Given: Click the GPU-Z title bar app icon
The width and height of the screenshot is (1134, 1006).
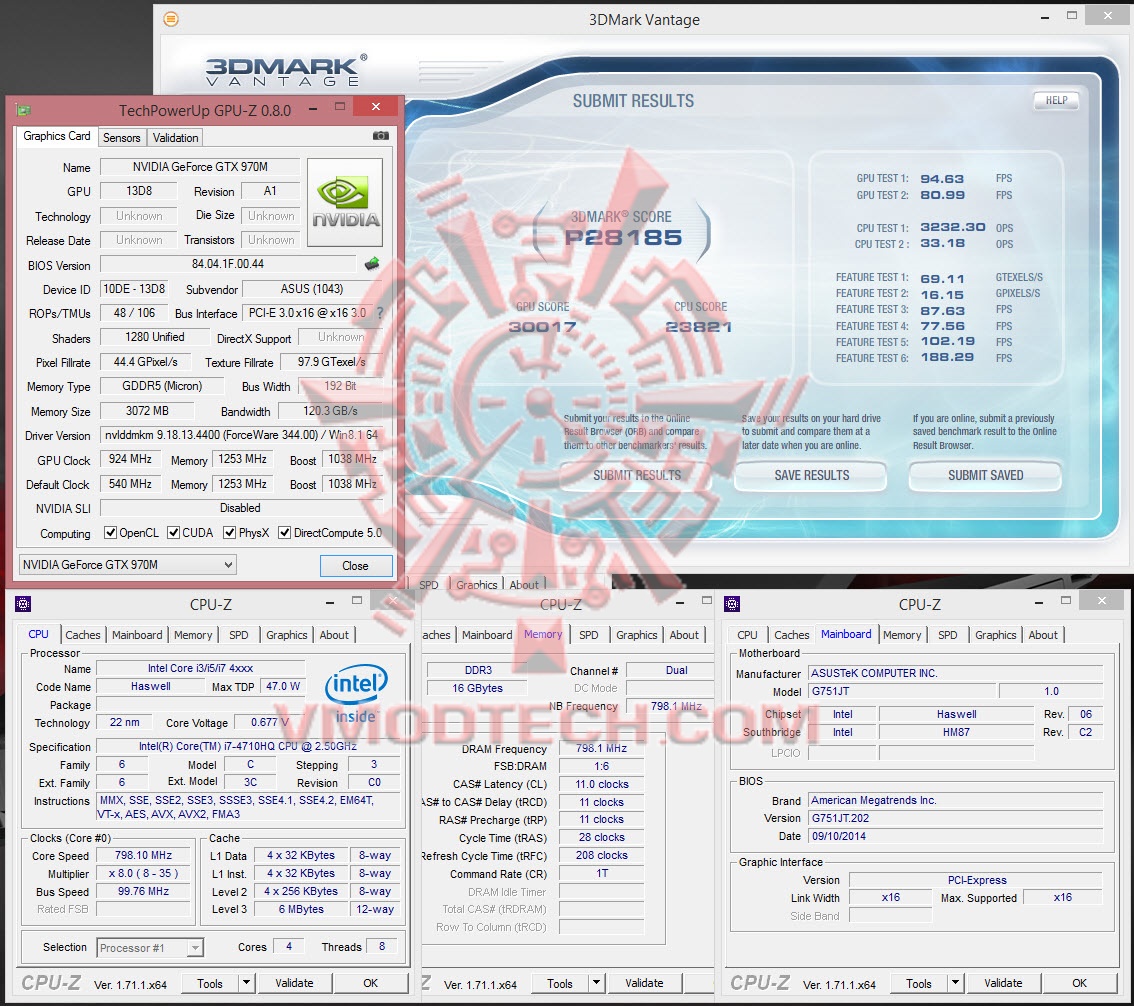Looking at the screenshot, I should (23, 110).
